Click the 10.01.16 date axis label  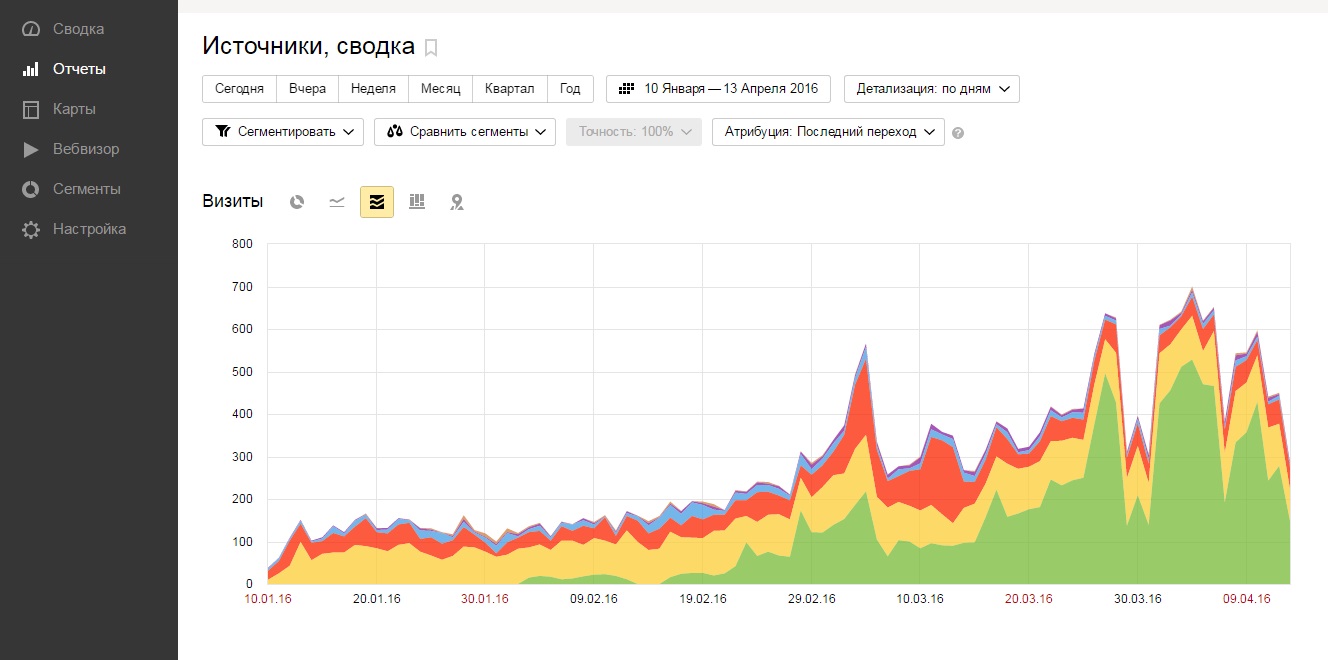(x=267, y=599)
